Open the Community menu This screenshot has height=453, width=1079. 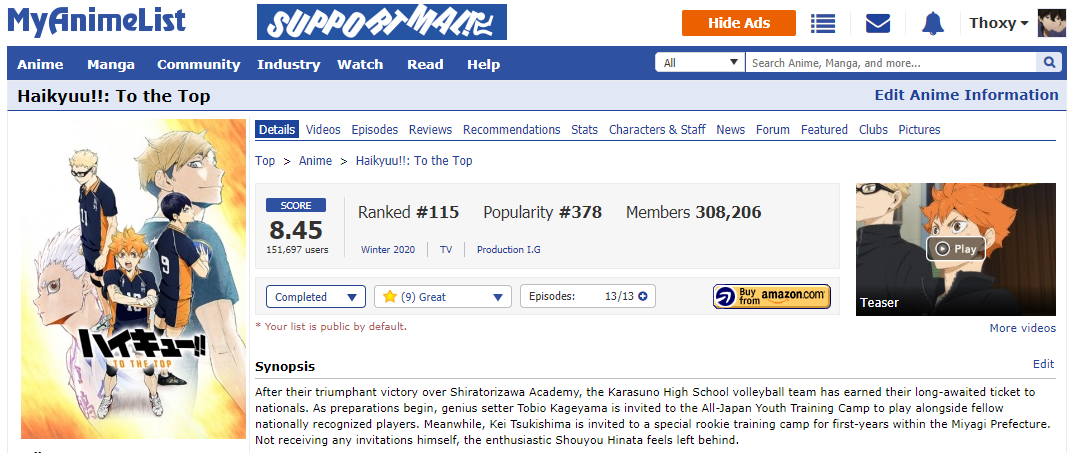point(198,65)
